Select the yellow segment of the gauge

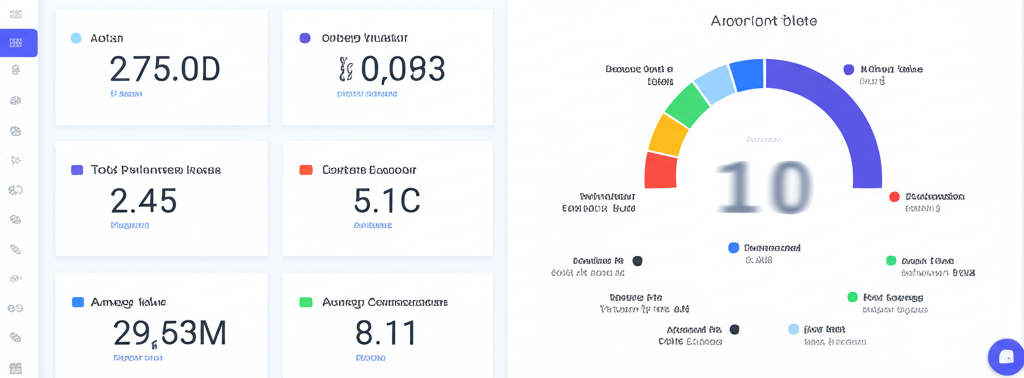pyautogui.click(x=669, y=134)
